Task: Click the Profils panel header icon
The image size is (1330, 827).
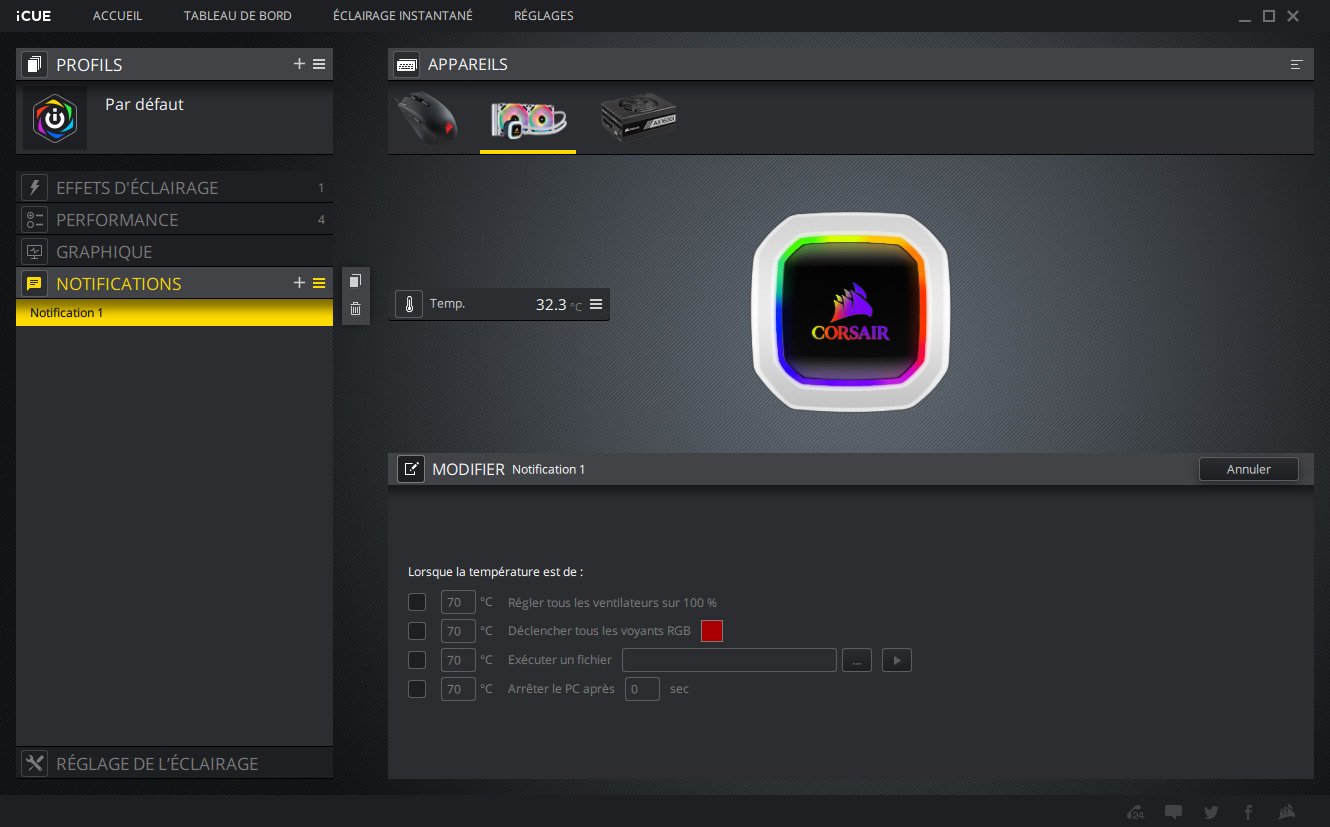Action: tap(35, 65)
